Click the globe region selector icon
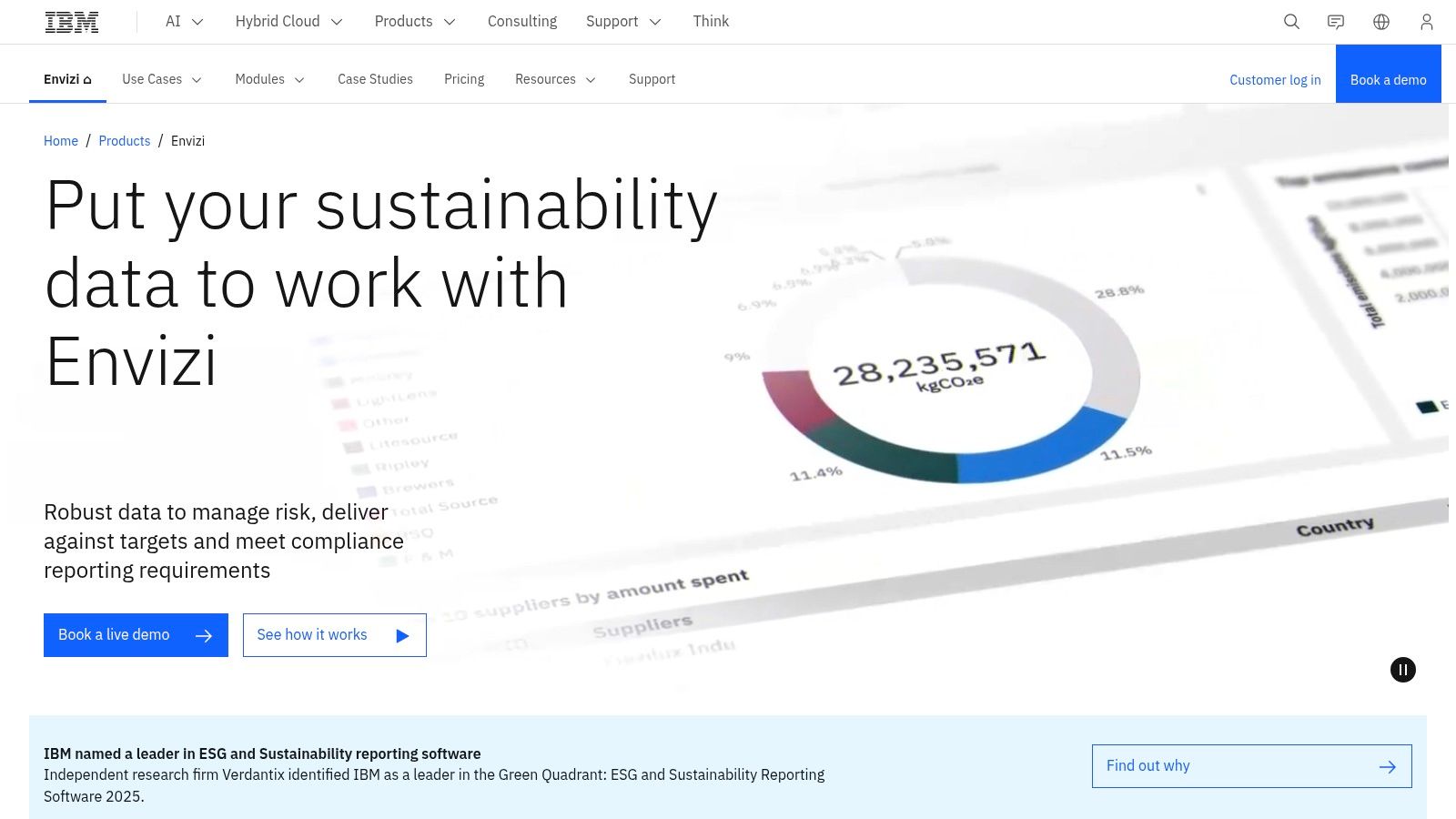Screen dimensions: 1456x819 coord(1381,22)
